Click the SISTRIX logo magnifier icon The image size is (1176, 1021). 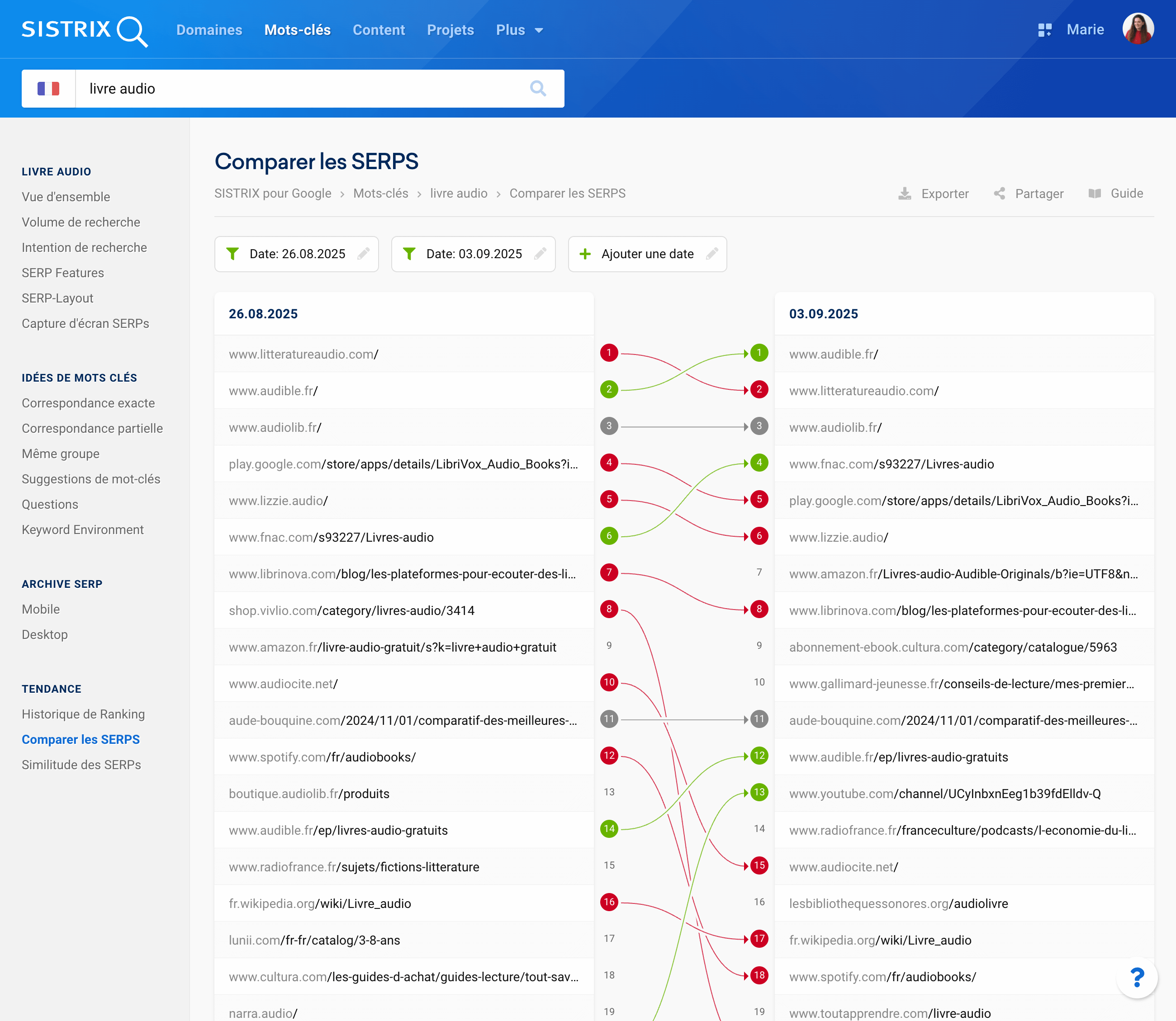point(132,31)
